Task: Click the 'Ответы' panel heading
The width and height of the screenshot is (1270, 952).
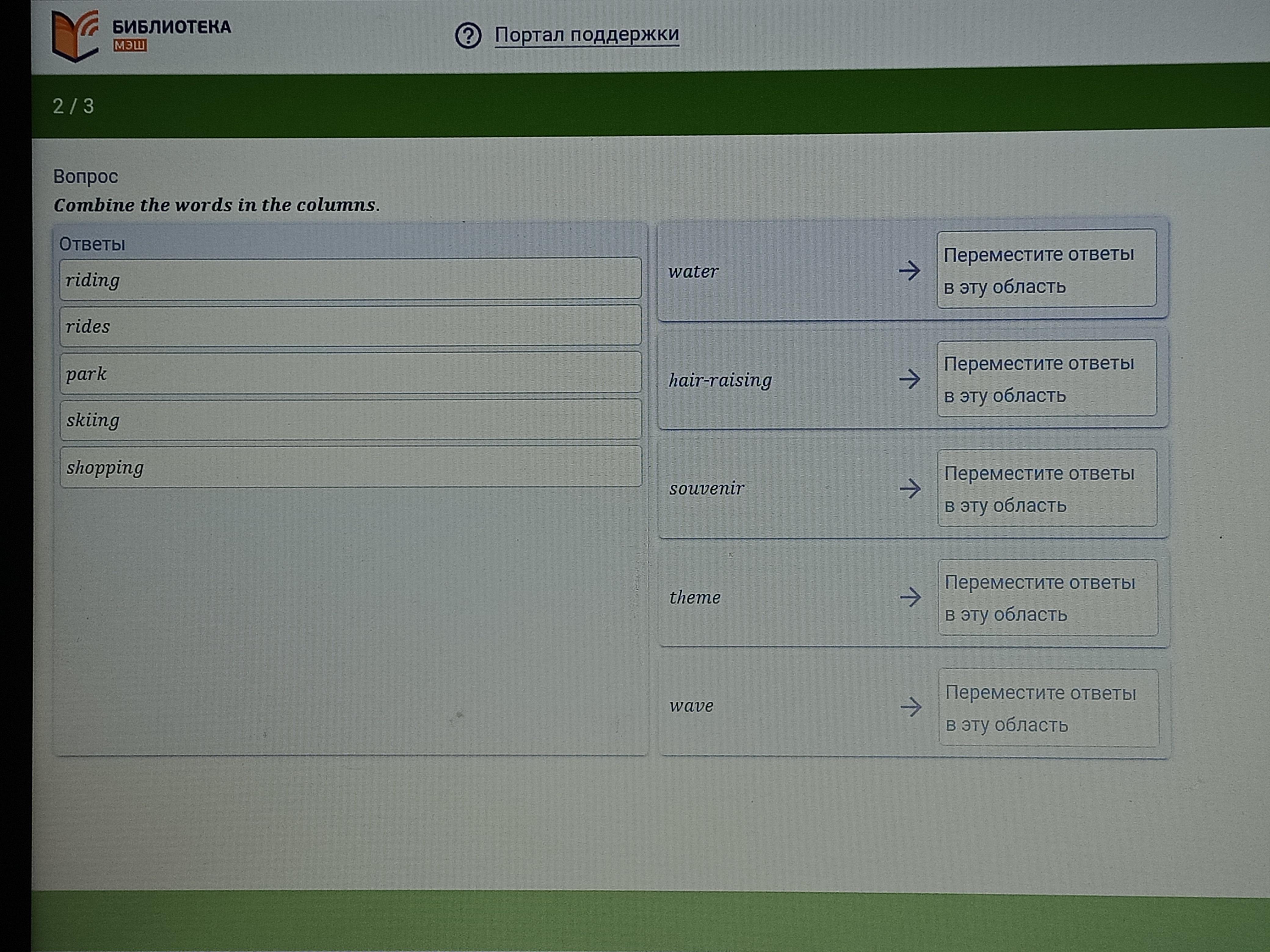Action: click(x=92, y=244)
